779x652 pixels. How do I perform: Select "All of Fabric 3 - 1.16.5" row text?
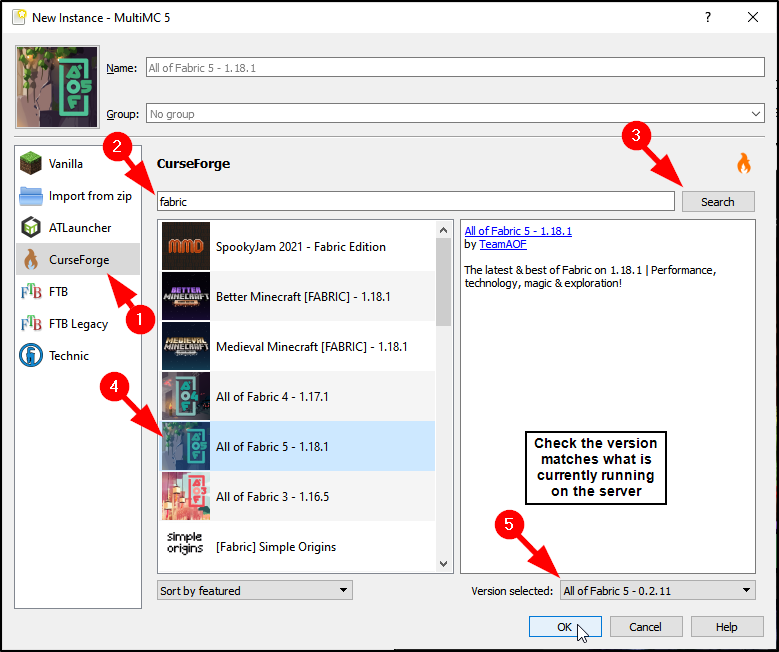[x=272, y=496]
